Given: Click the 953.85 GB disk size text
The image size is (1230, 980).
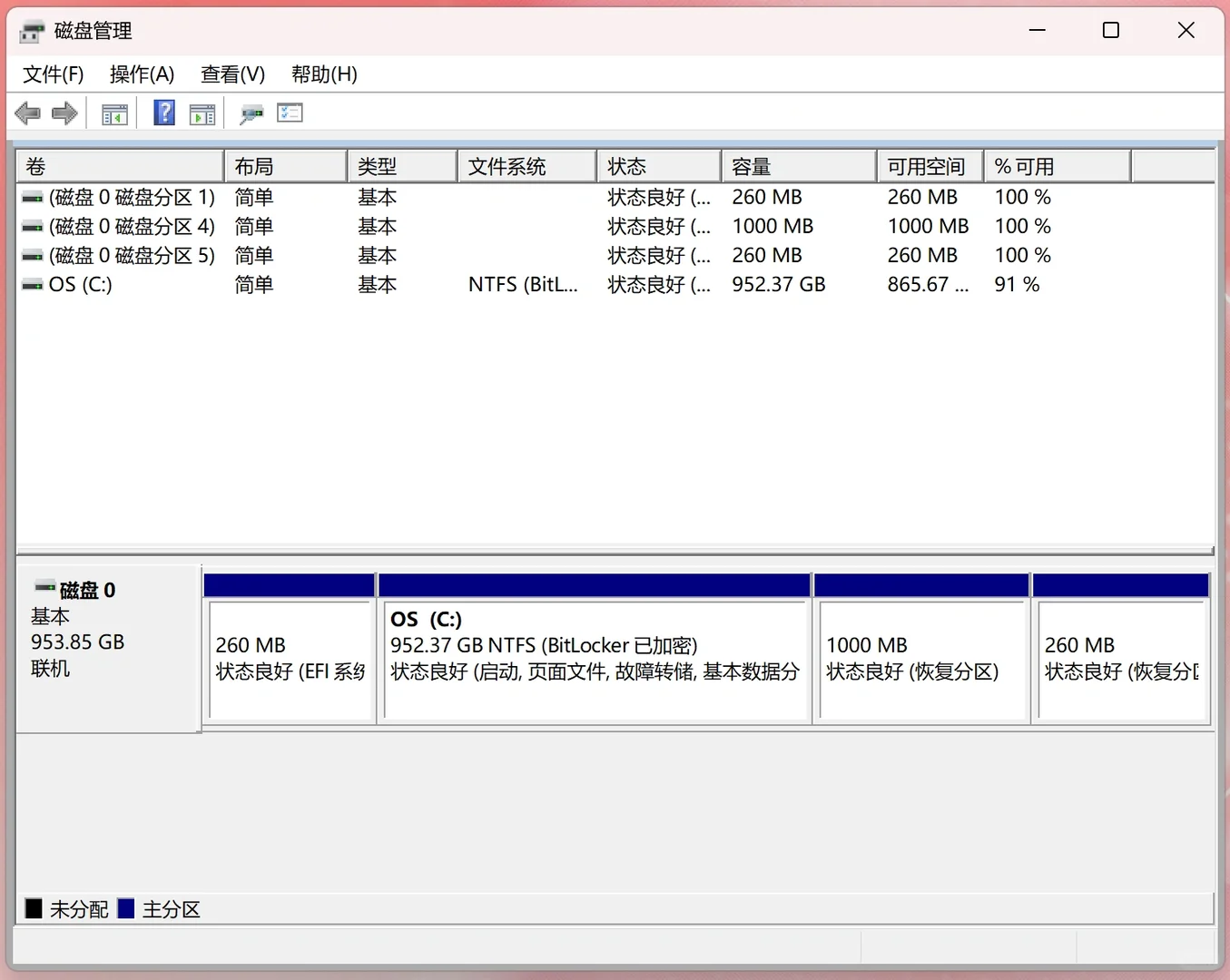Looking at the screenshot, I should pos(78,642).
